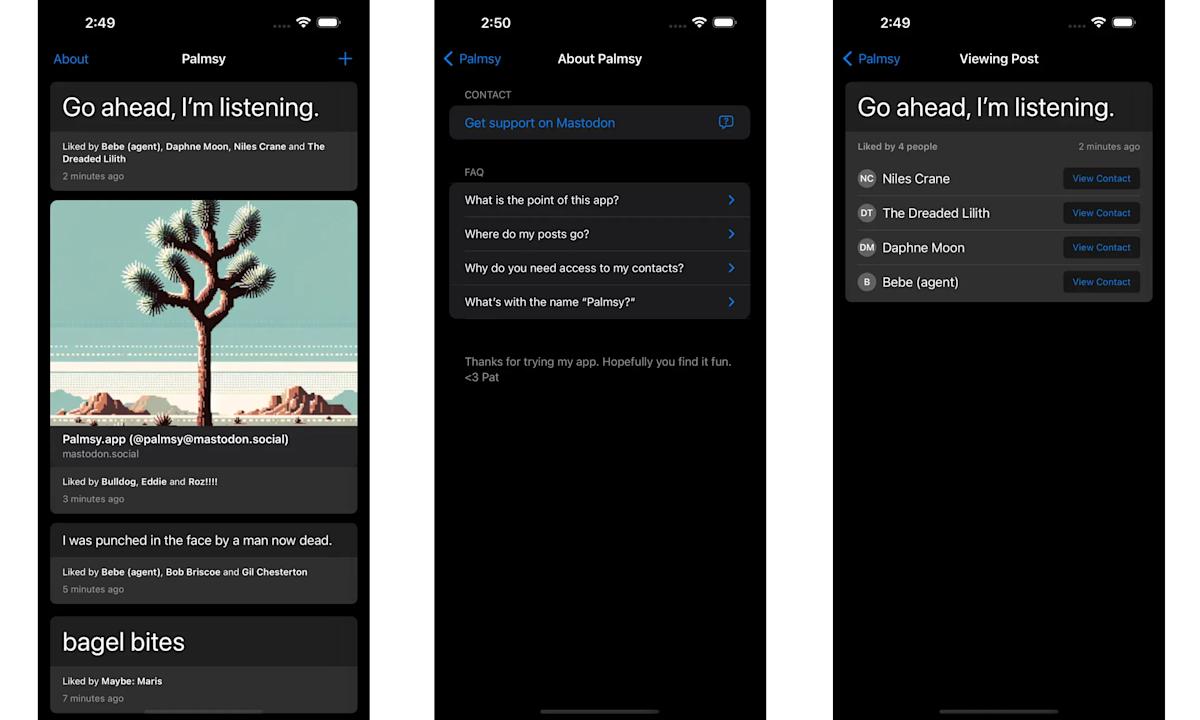Viewport: 1200px width, 720px height.
Task: Select the name 'Bebe (agent)' in likes list
Action: (920, 282)
